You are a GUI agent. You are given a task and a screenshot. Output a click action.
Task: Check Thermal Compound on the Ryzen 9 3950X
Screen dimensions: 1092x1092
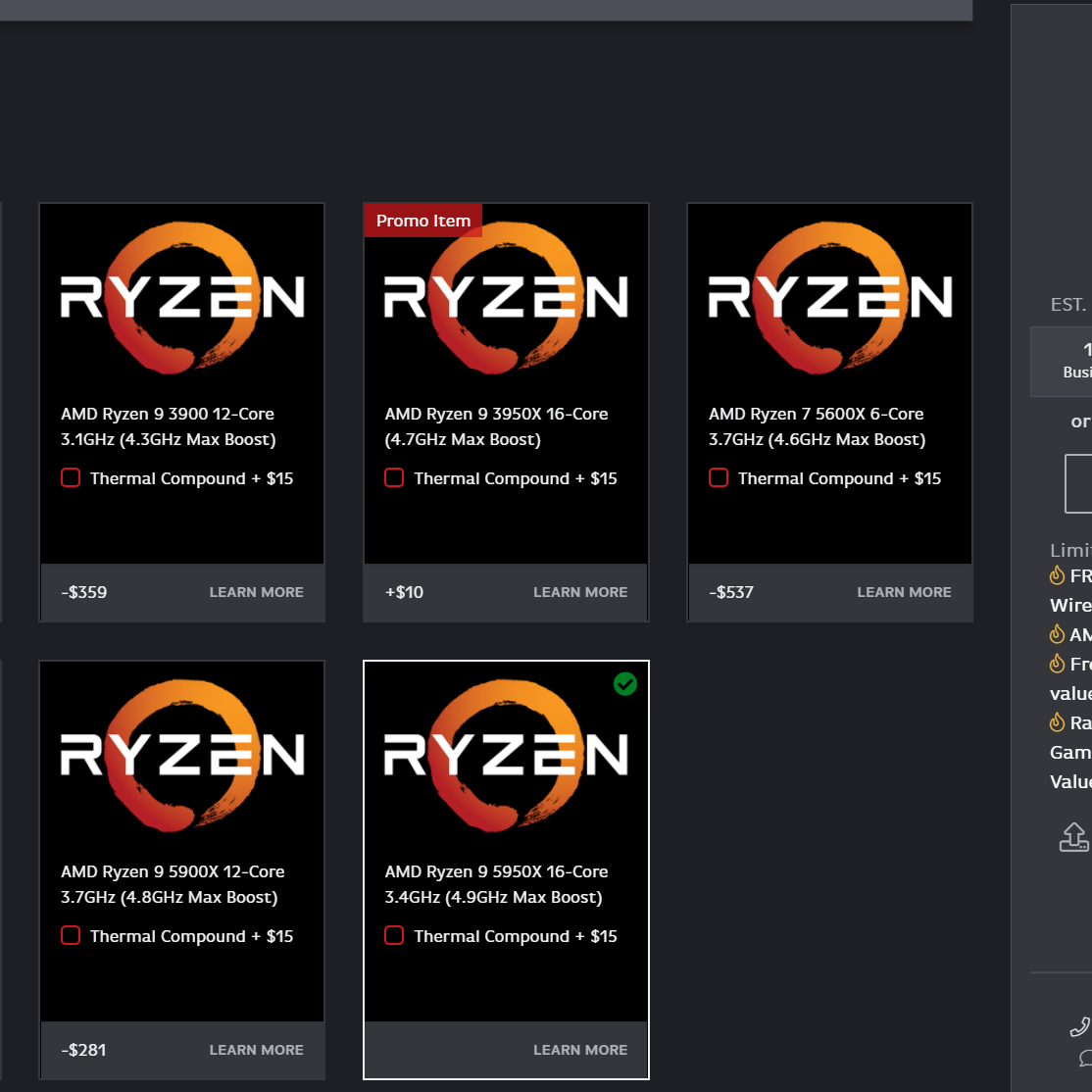pos(394,477)
